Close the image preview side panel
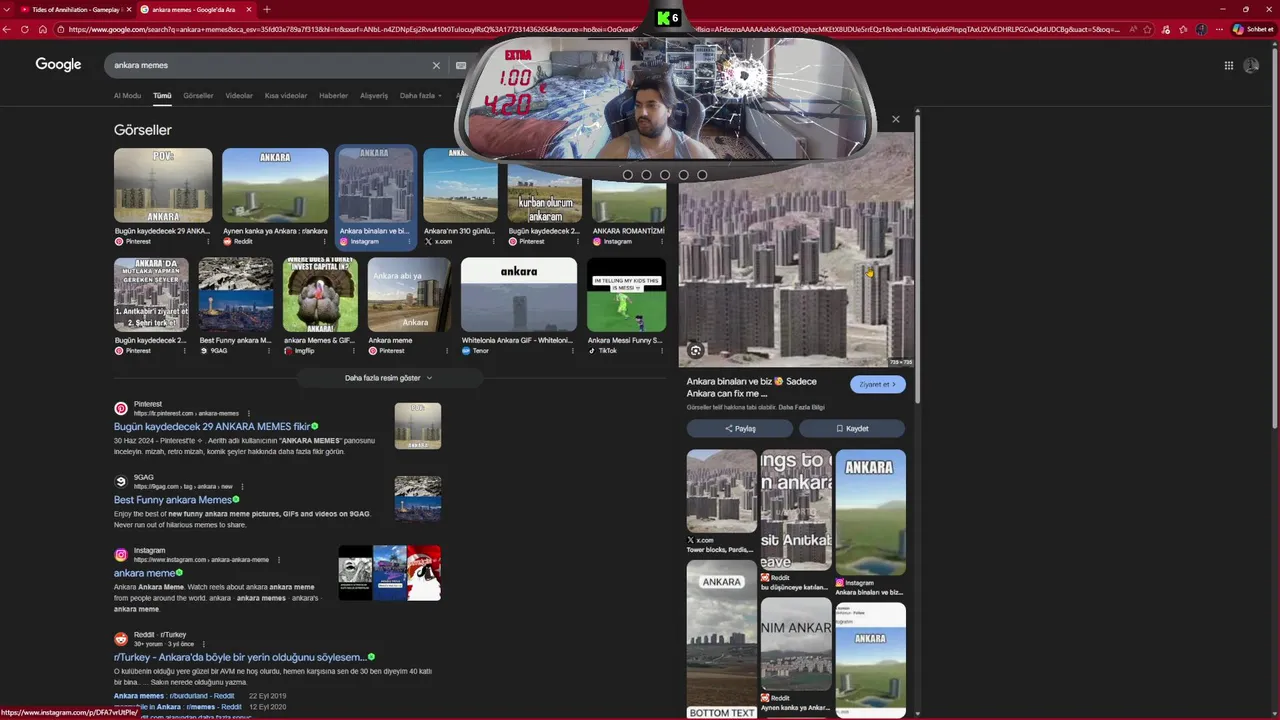This screenshot has width=1280, height=720. pyautogui.click(x=896, y=119)
